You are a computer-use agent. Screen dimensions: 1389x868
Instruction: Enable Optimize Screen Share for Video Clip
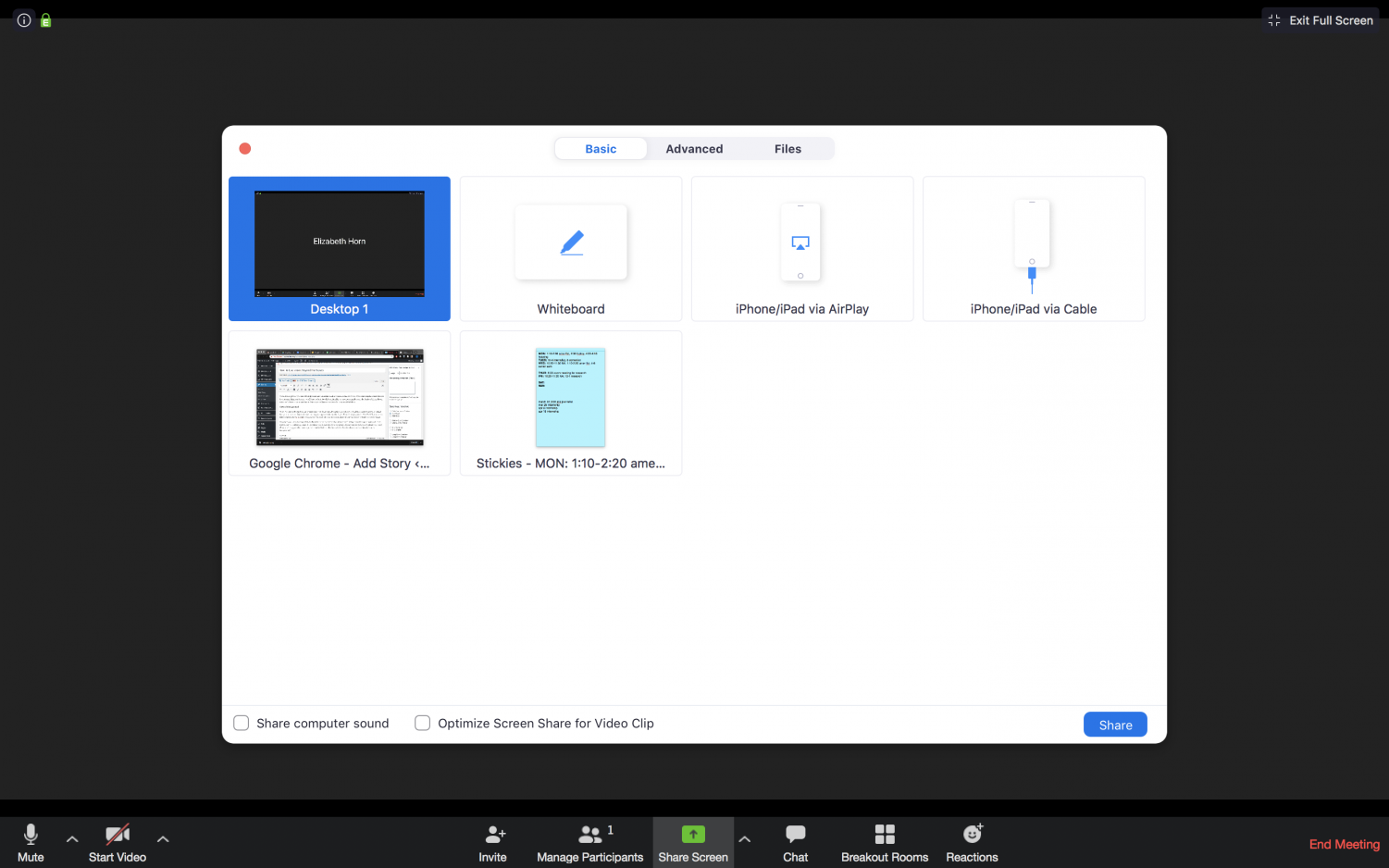pyautogui.click(x=423, y=723)
